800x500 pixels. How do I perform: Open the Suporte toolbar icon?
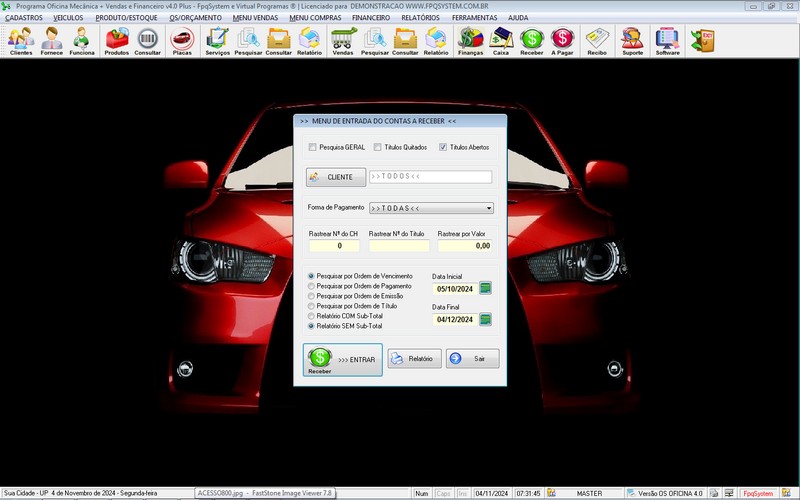632,41
